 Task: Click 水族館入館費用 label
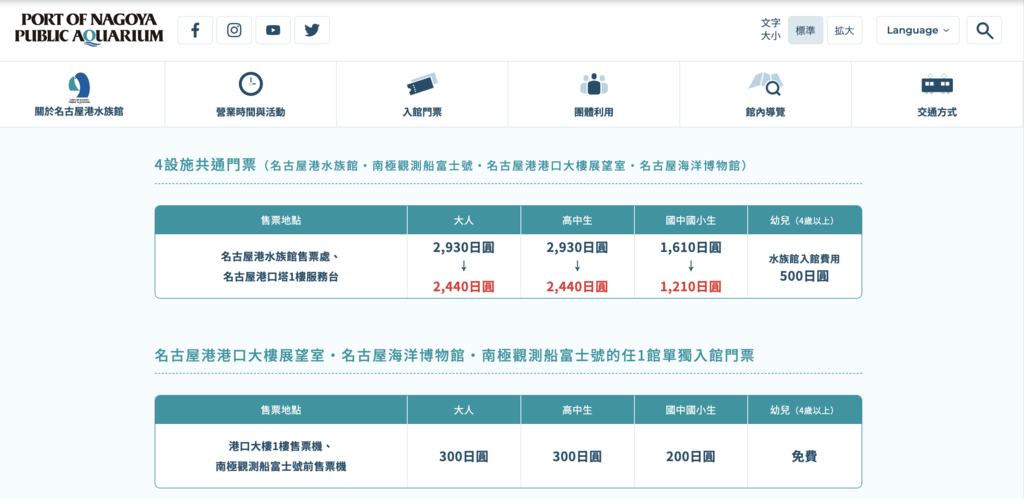(x=804, y=259)
